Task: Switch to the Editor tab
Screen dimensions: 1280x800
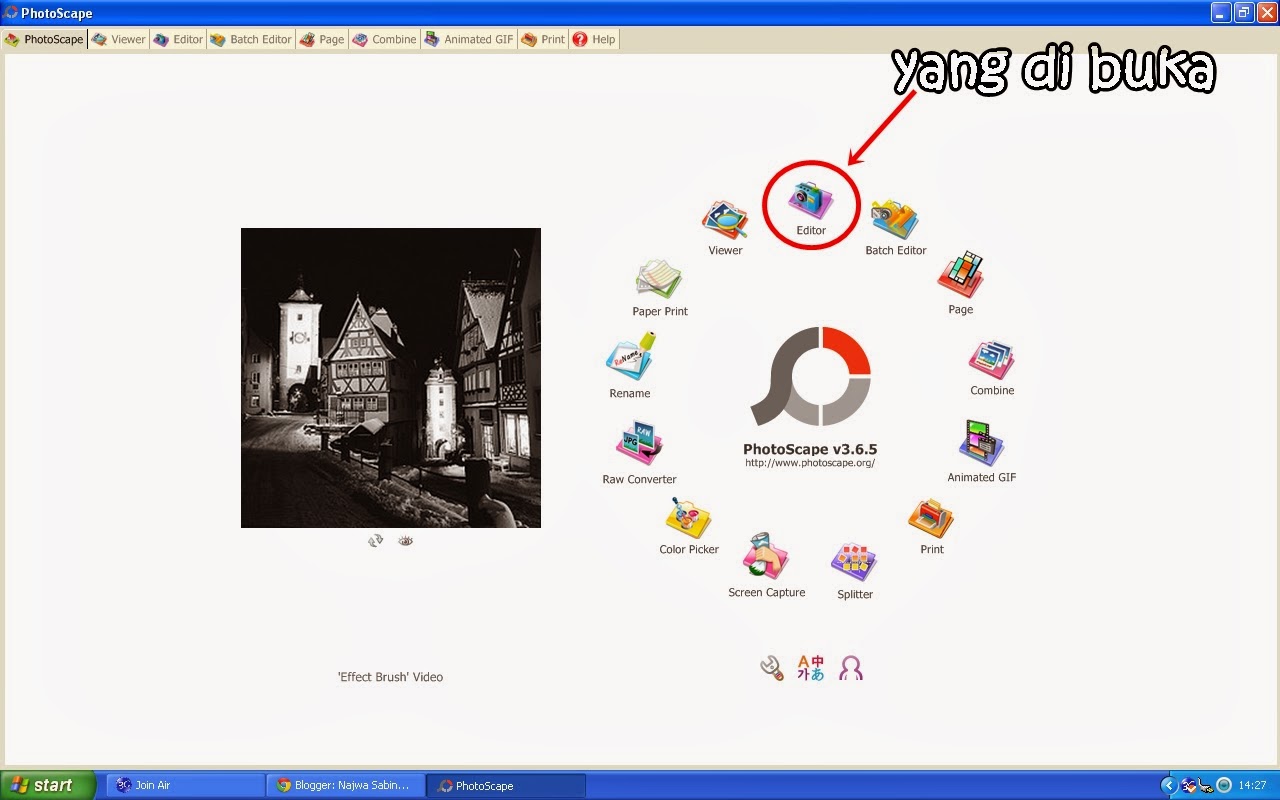Action: coord(179,39)
